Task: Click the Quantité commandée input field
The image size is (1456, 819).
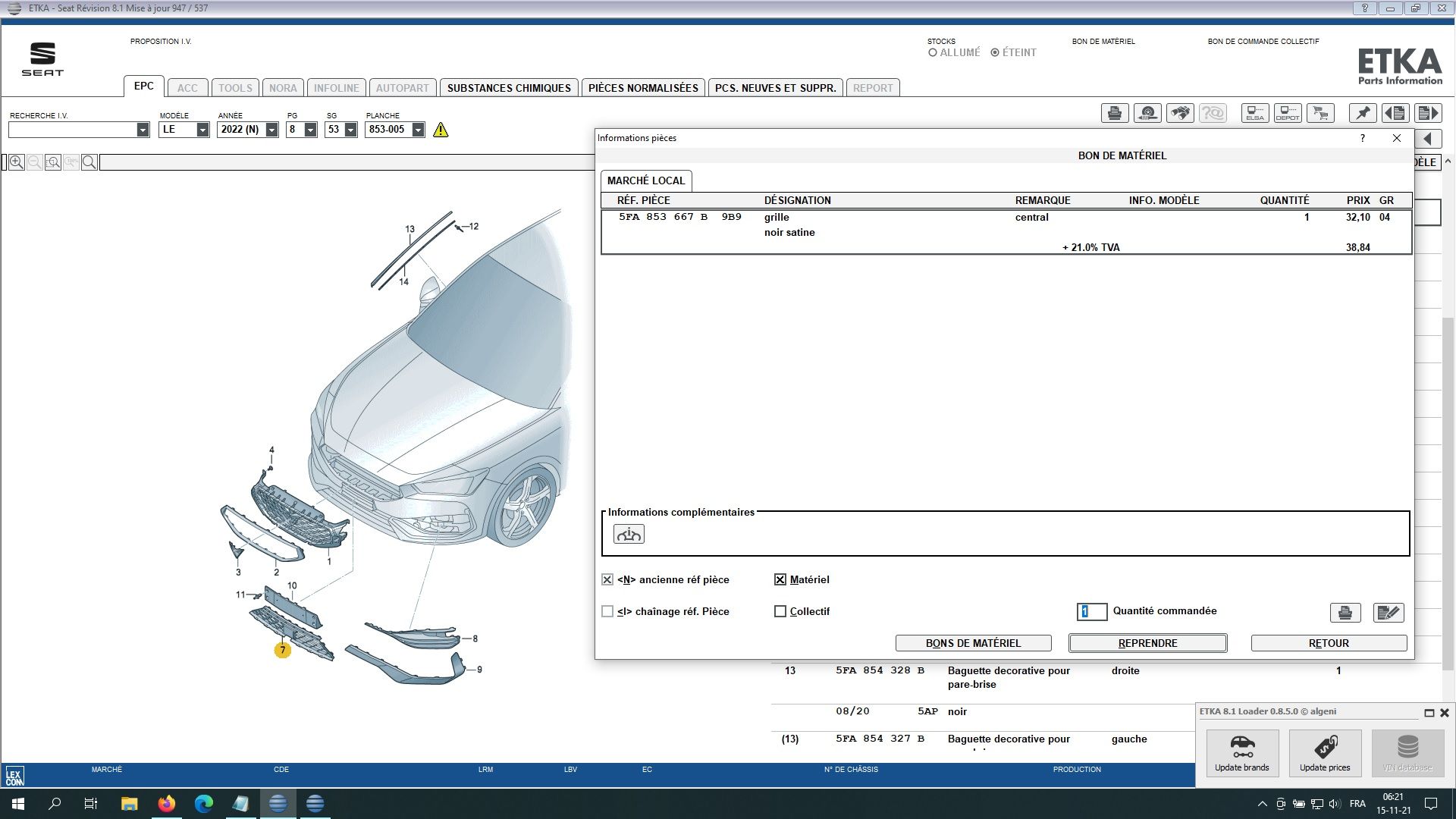Action: pos(1092,612)
